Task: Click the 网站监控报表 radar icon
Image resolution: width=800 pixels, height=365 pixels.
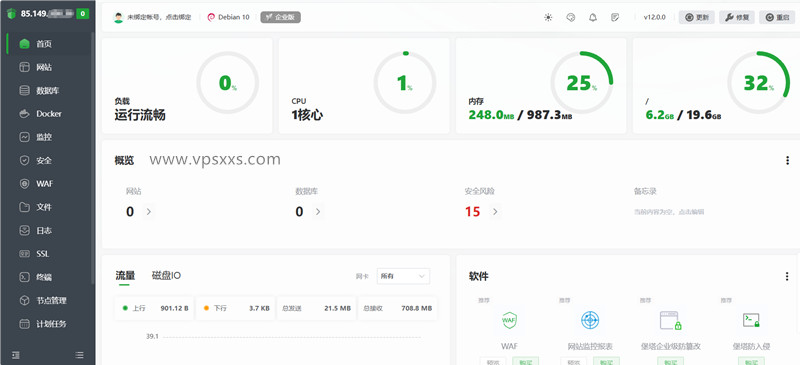Action: (590, 321)
